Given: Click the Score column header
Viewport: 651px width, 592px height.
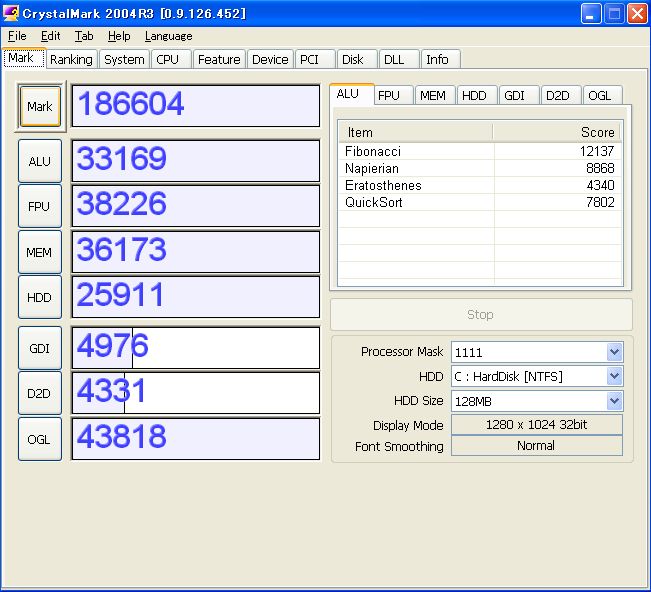Looking at the screenshot, I should click(556, 132).
